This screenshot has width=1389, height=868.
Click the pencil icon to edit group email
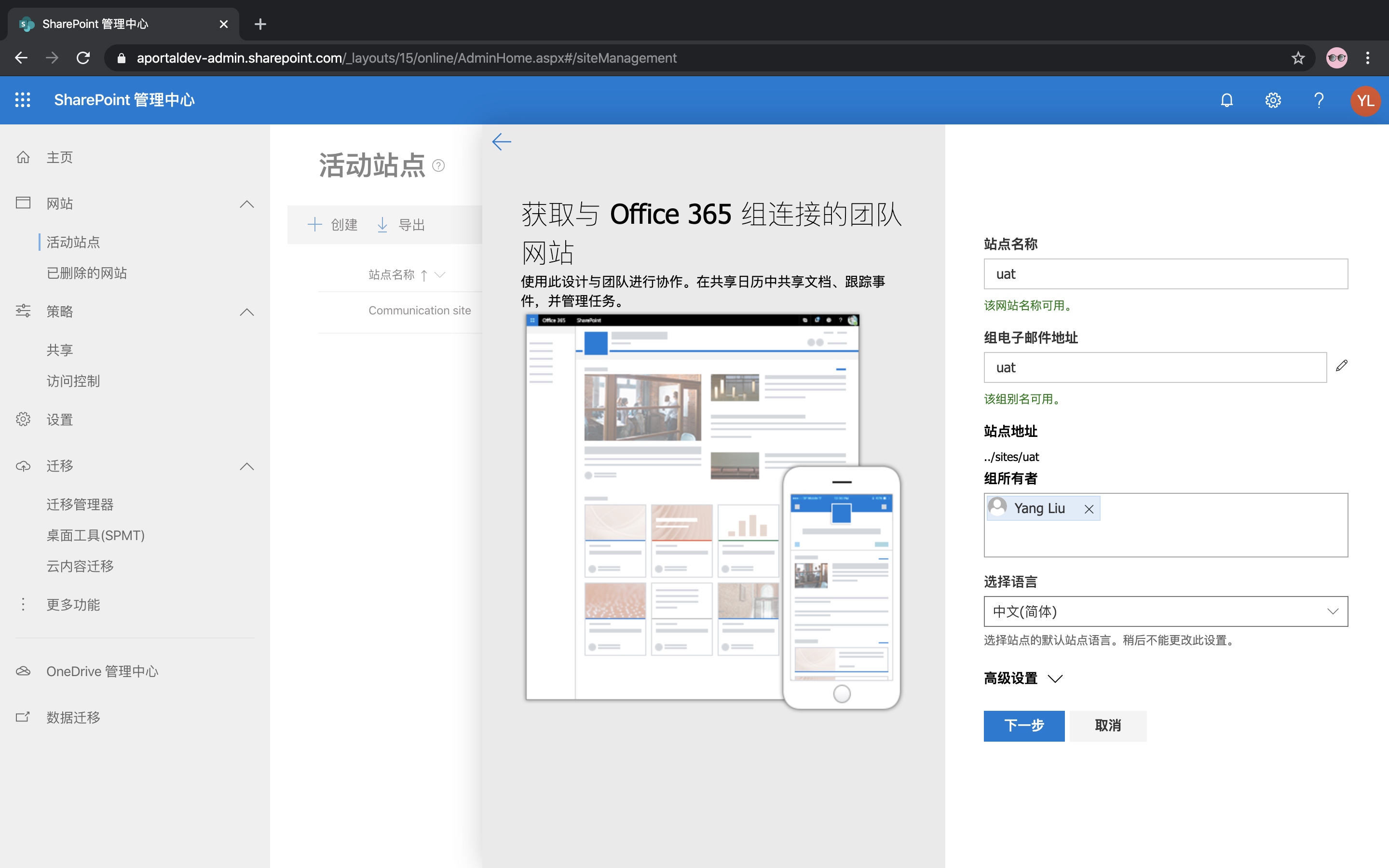1341,366
